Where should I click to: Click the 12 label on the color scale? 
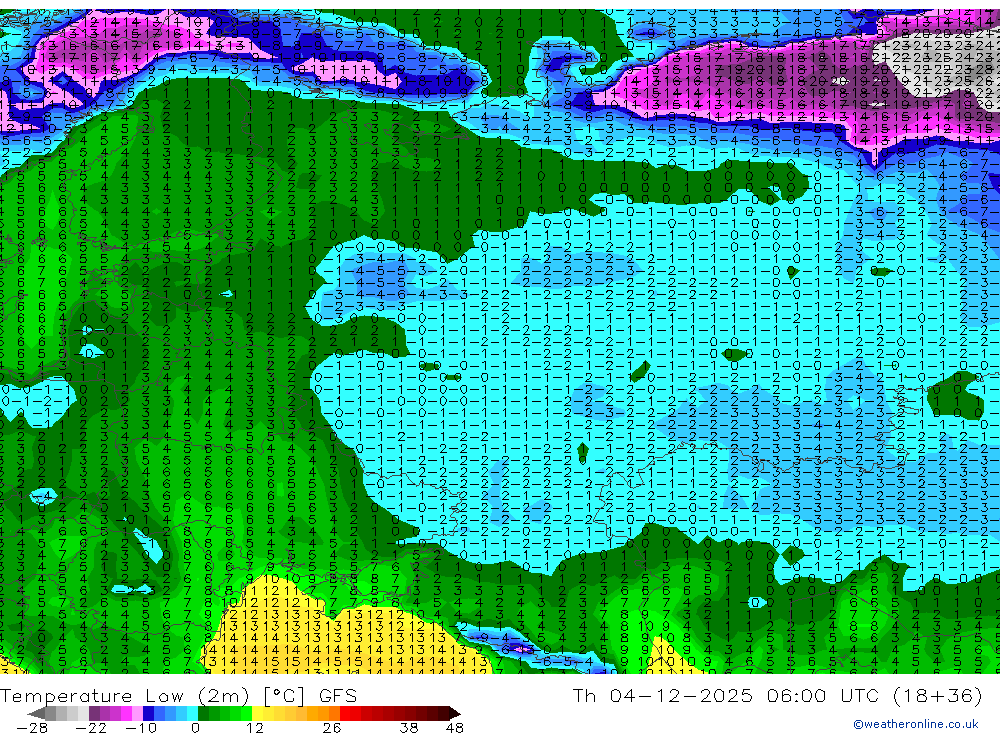tap(254, 727)
